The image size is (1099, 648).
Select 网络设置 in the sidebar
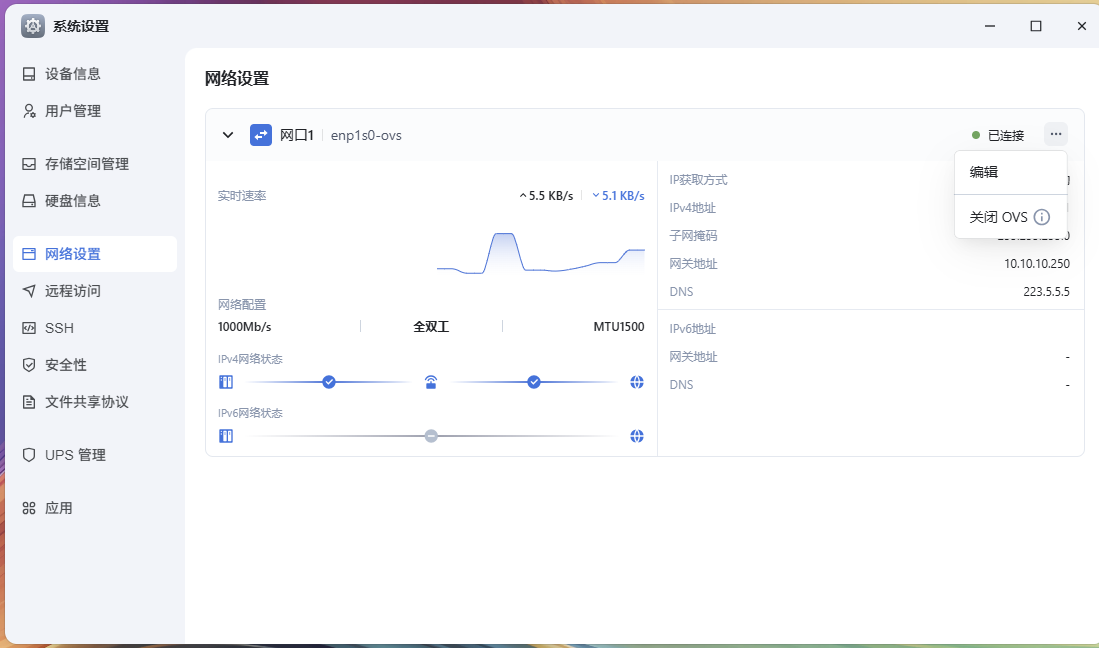[x=95, y=254]
